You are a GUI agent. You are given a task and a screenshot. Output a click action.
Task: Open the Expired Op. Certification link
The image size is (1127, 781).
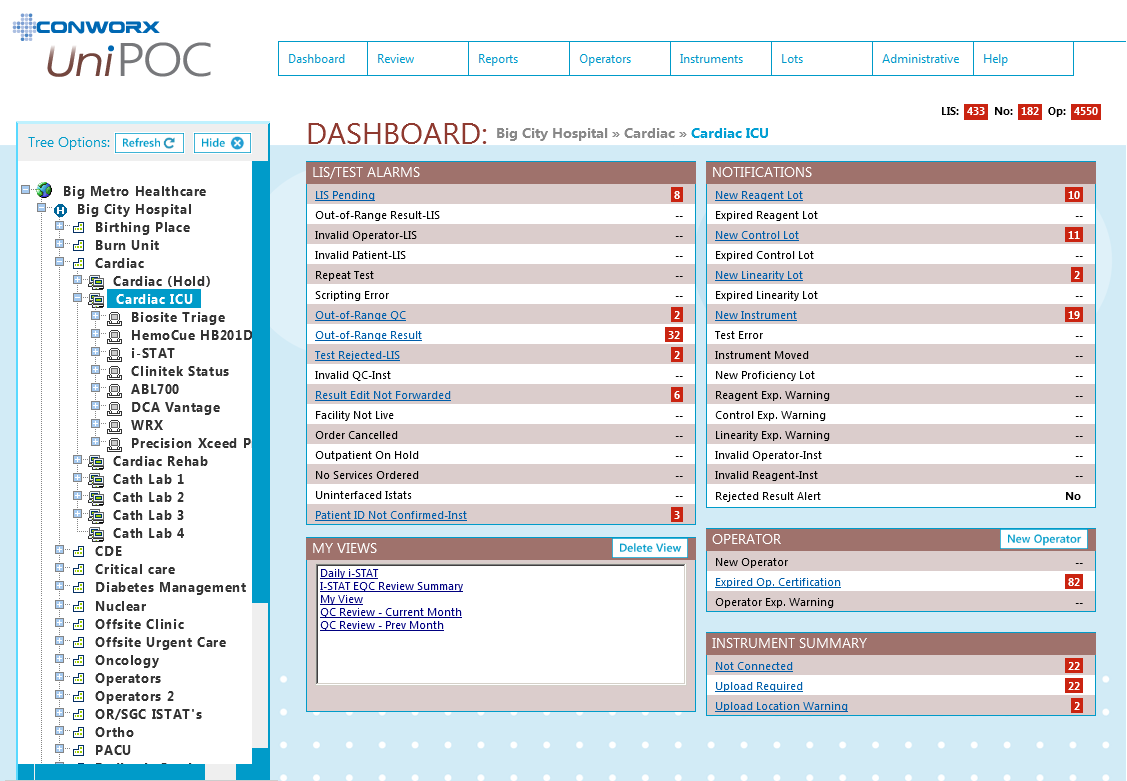point(778,582)
